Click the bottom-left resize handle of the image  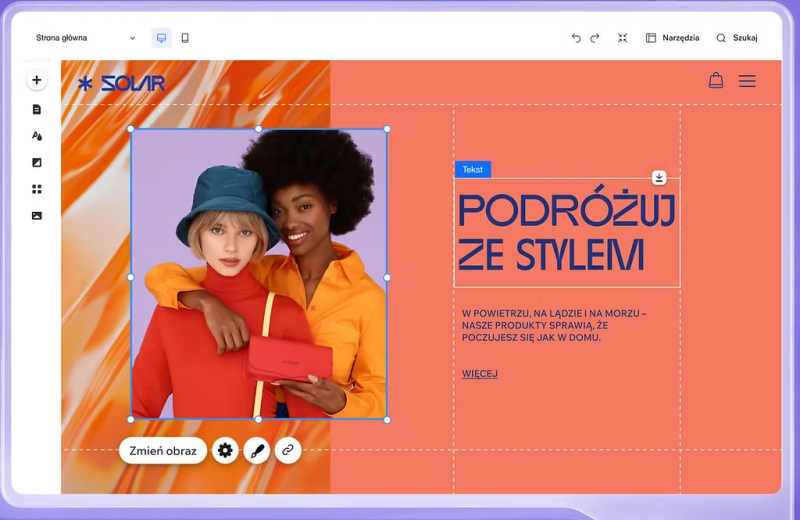(x=131, y=419)
